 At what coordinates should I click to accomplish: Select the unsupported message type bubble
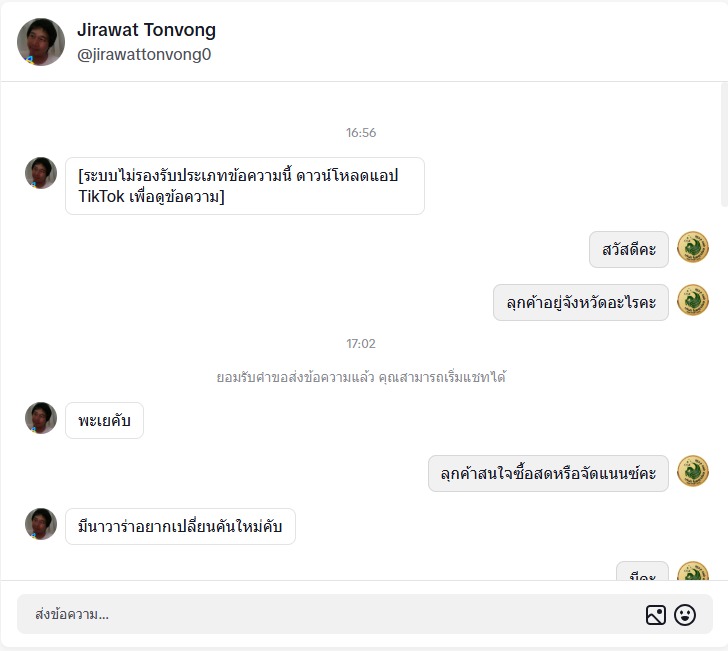tap(245, 186)
